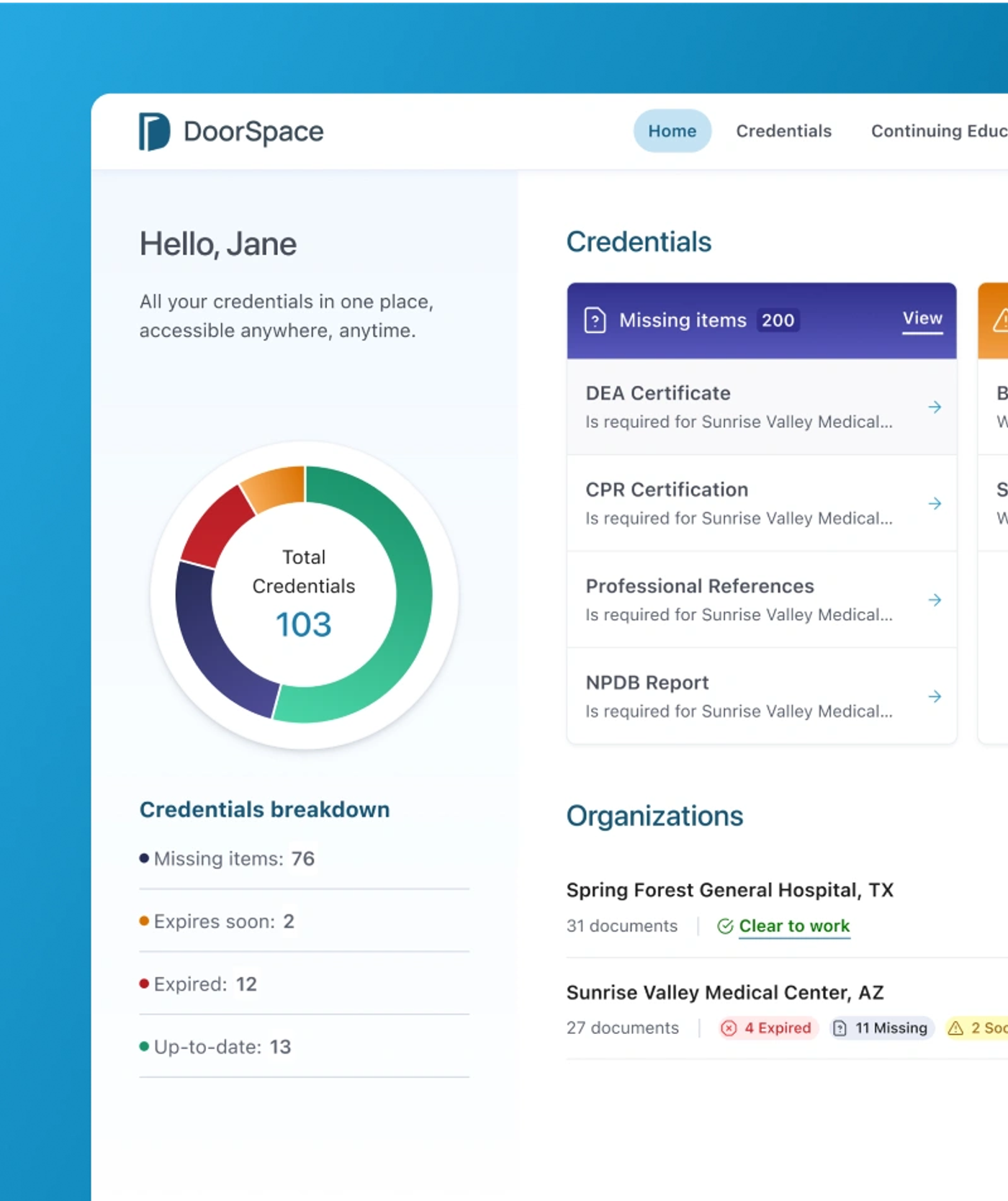Open Sunrise Valley Medical Center, AZ

(x=724, y=993)
